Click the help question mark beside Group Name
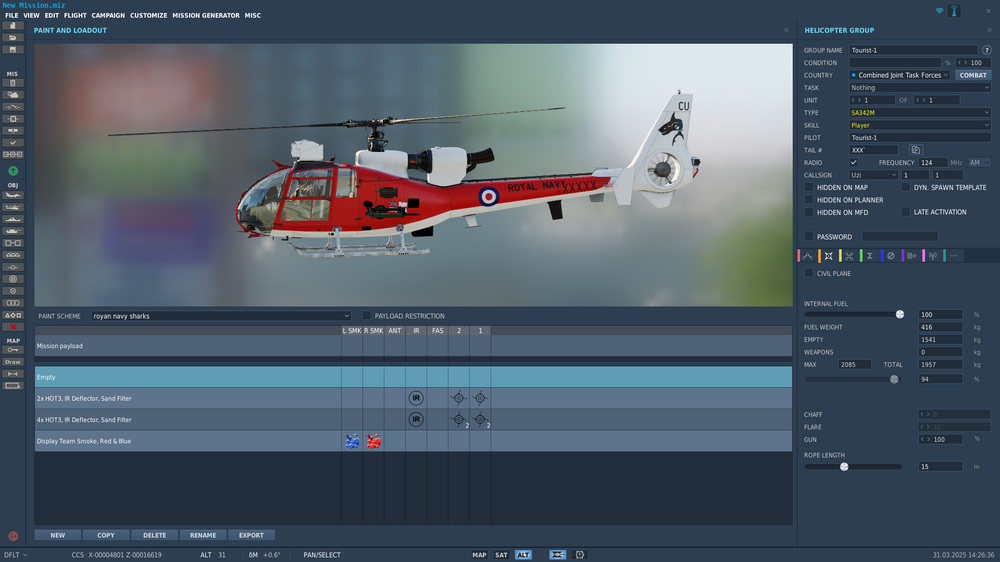Image resolution: width=1000 pixels, height=562 pixels. [986, 50]
